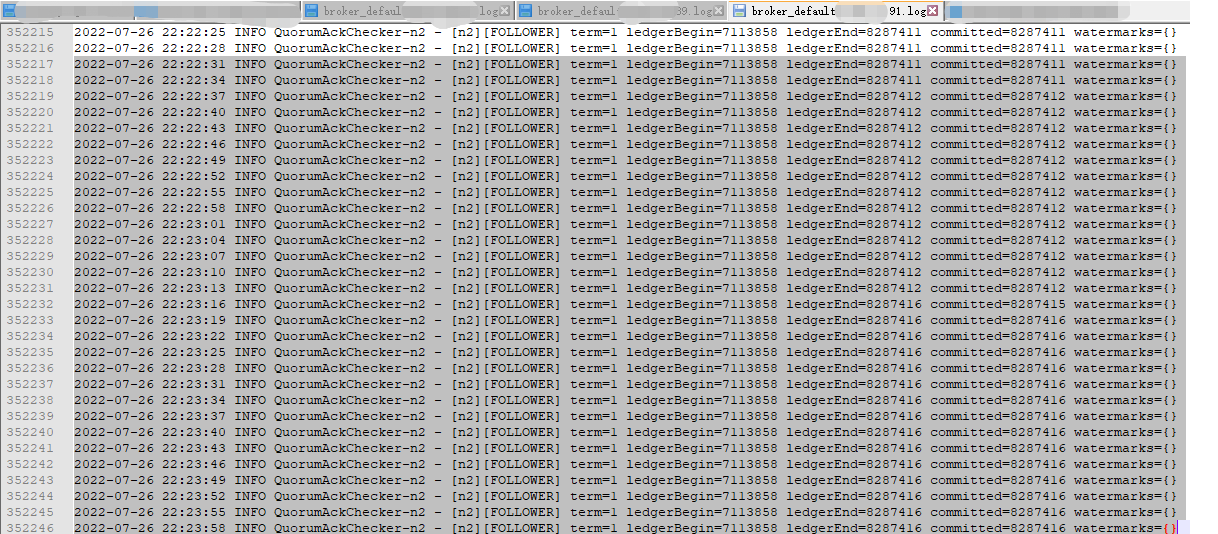Click timestamp 22:23:01 on line 352227
The image size is (1218, 534).
pos(194,224)
